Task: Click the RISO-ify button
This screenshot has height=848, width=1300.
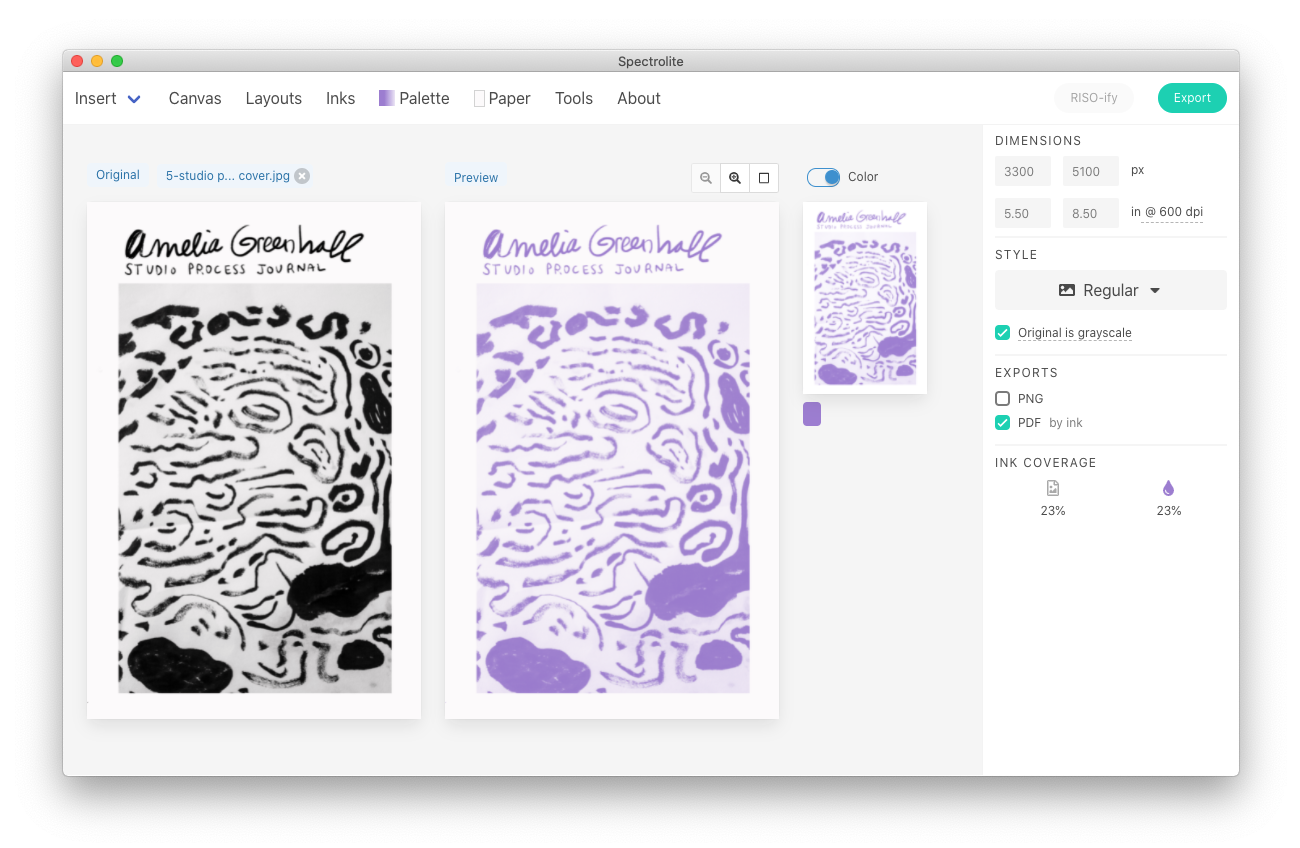Action: tap(1094, 98)
